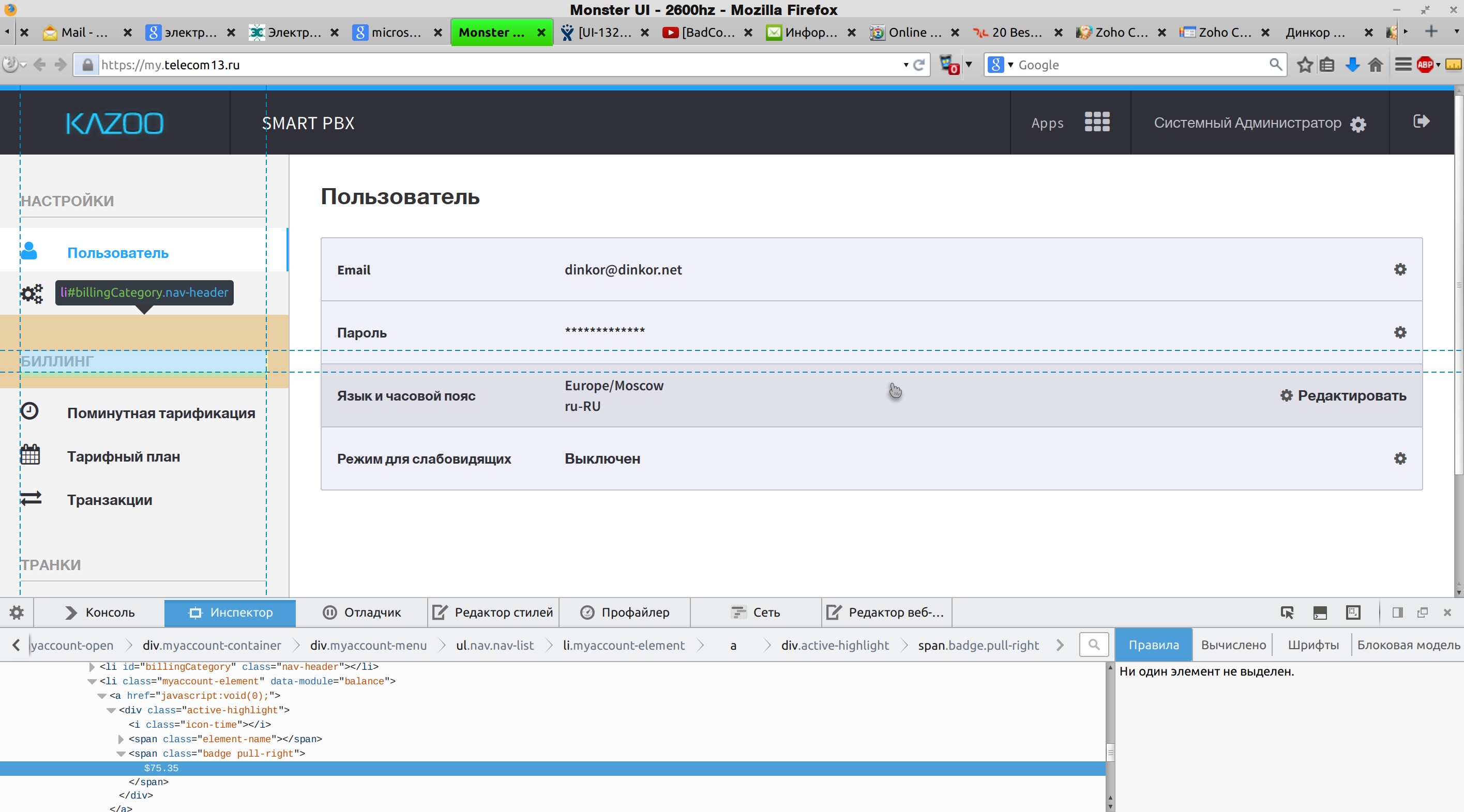
Task: Toggle responsive design mode icon in devtools
Action: pos(1353,612)
